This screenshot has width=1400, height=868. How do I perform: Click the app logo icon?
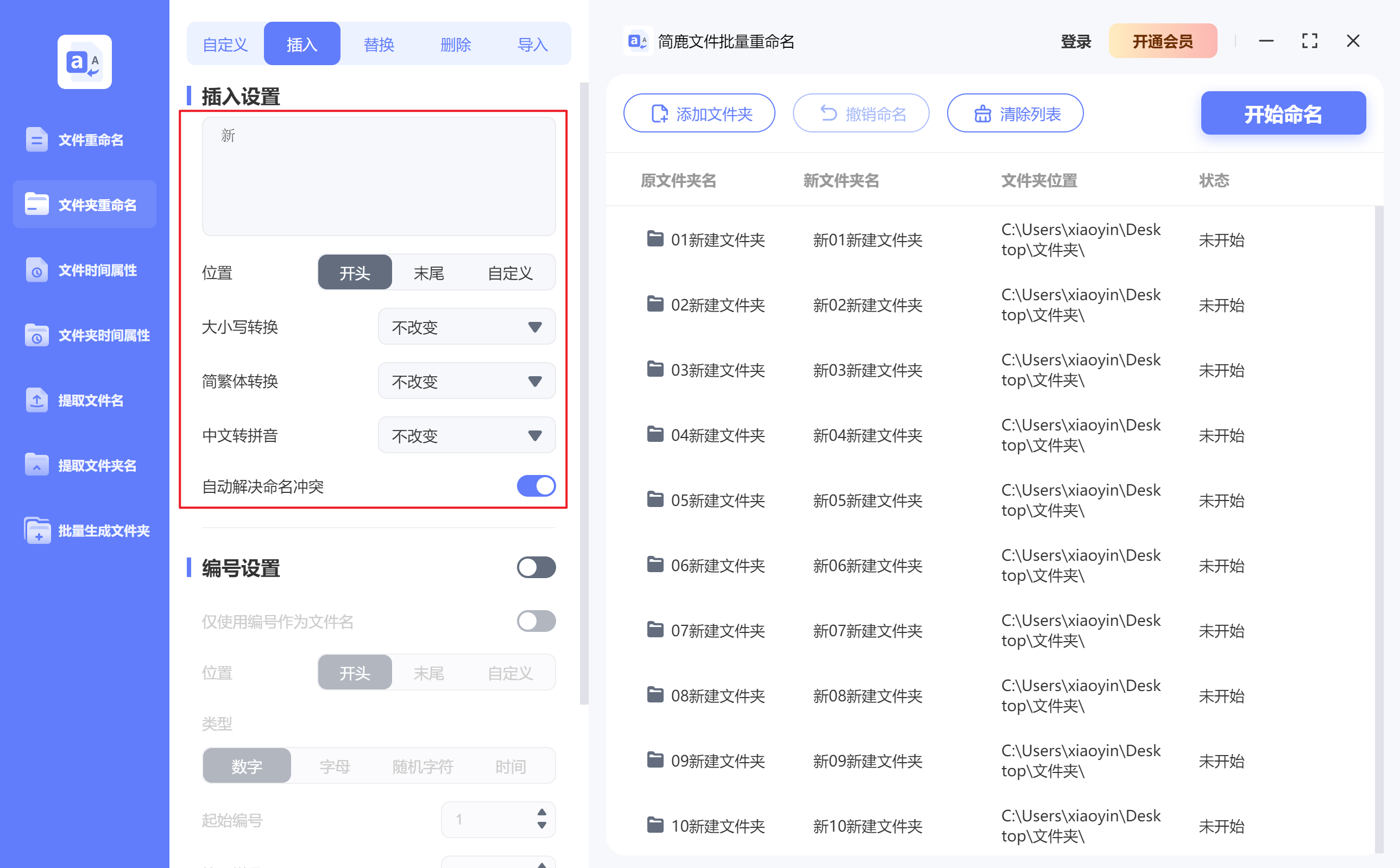point(84,61)
